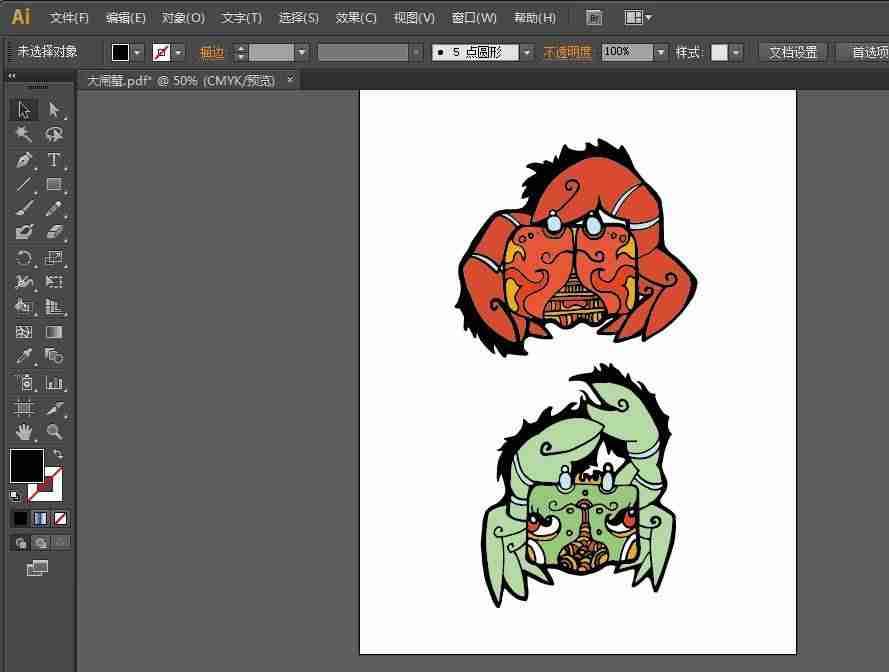This screenshot has height=672, width=889.
Task: Select the Column Graph tool
Action: [54, 383]
